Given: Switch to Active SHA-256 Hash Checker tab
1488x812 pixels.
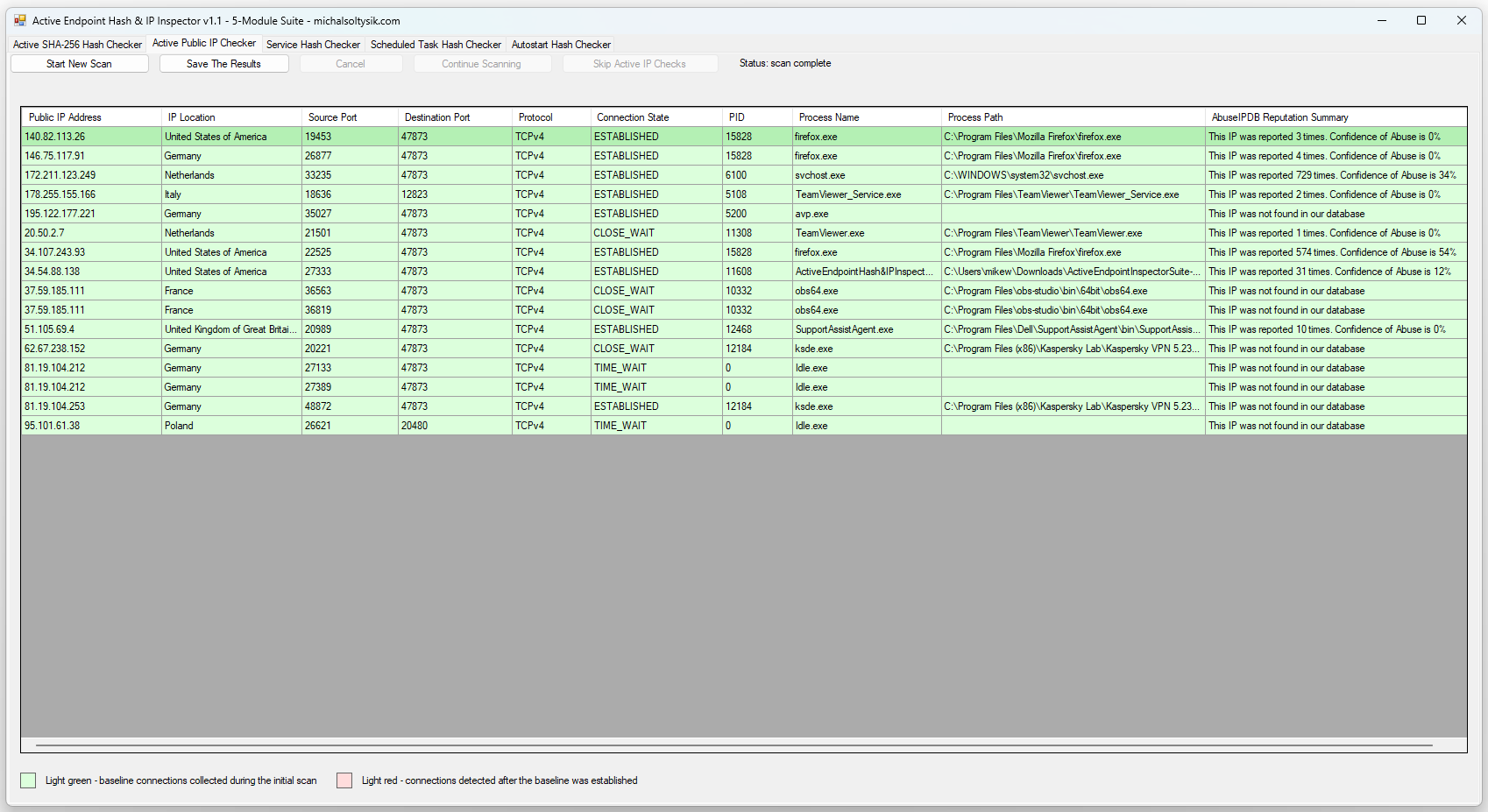Looking at the screenshot, I should [77, 45].
